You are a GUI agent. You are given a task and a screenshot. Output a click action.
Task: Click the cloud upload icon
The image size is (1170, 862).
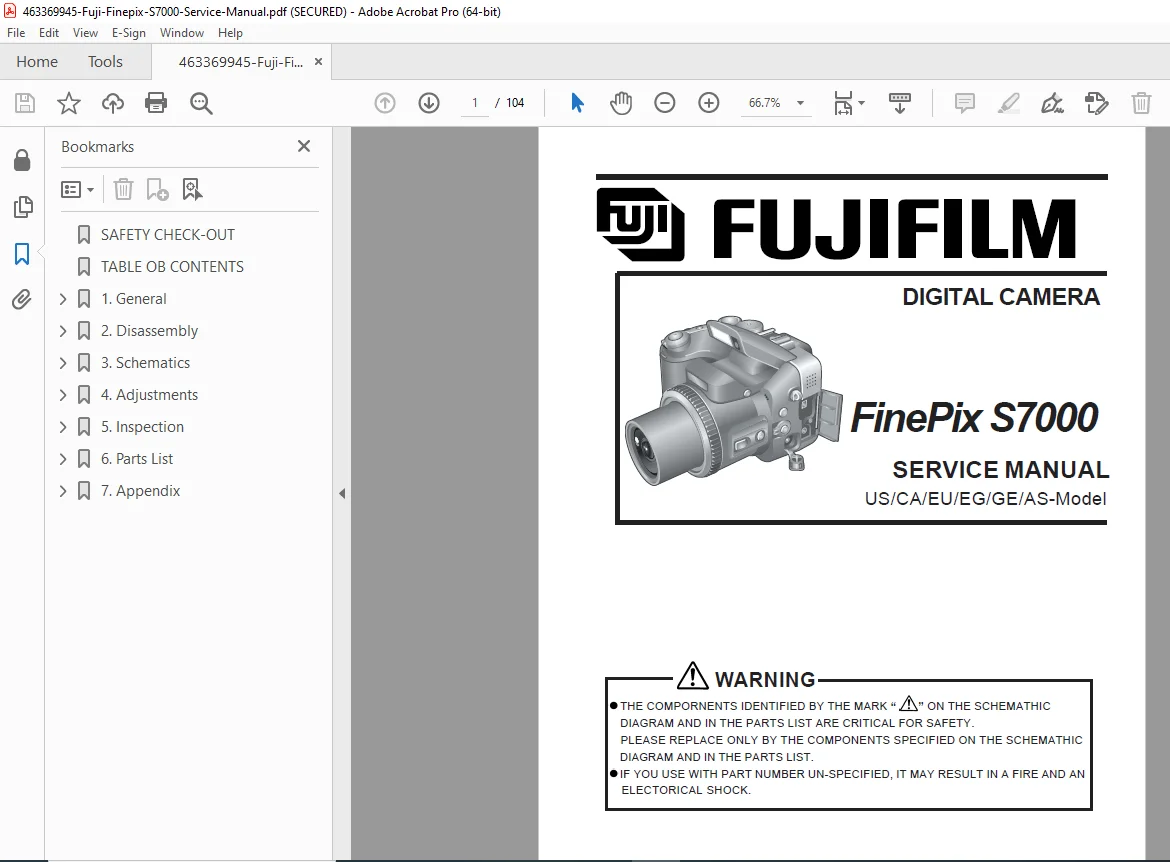point(113,103)
